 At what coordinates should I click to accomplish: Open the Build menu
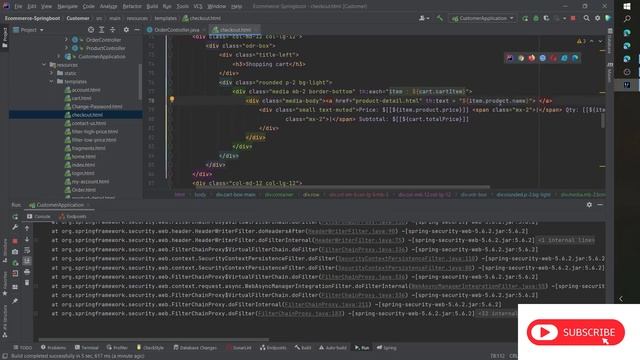152,7
